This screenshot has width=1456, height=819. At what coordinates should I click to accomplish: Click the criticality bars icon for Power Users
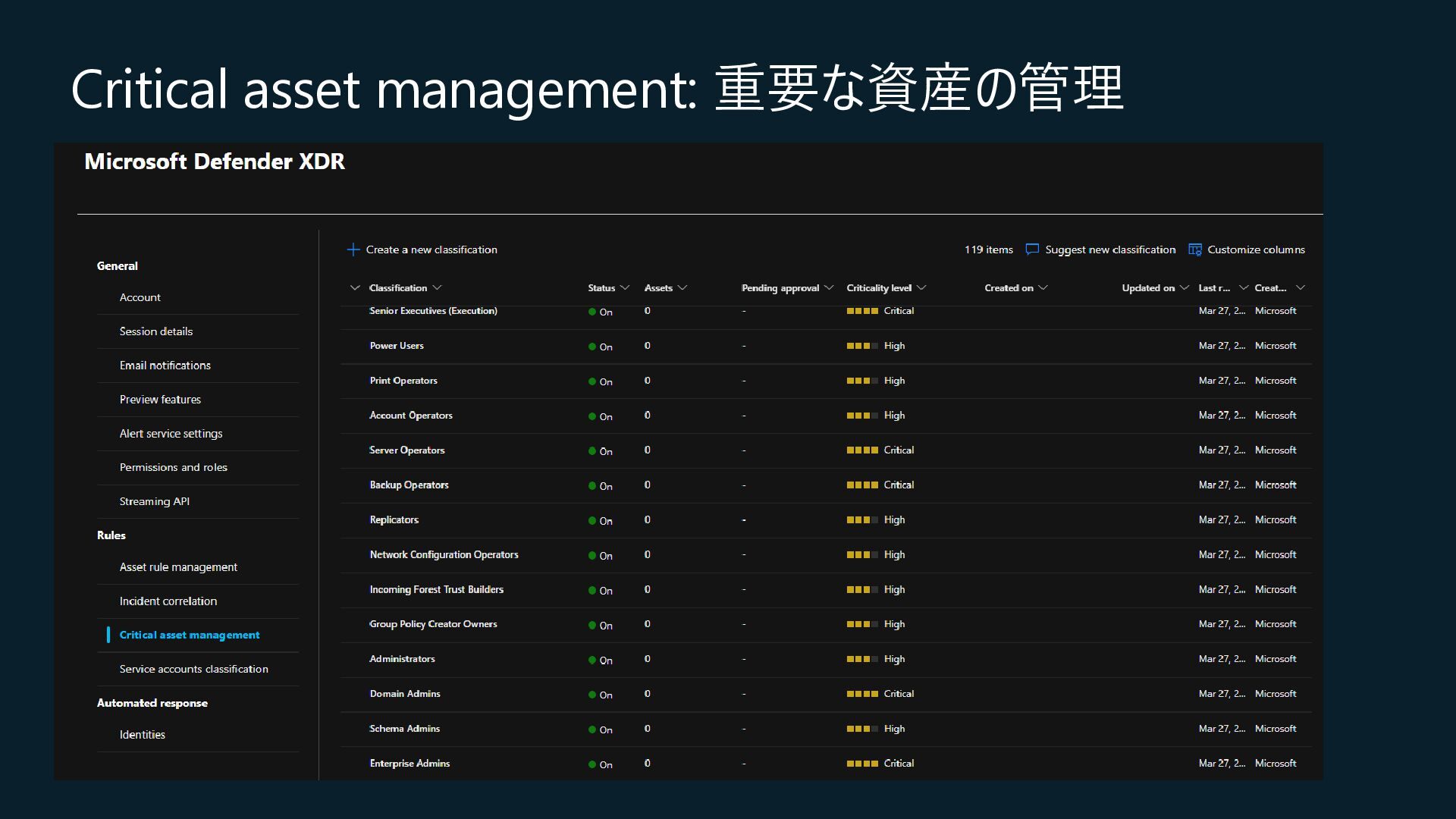pyautogui.click(x=862, y=346)
